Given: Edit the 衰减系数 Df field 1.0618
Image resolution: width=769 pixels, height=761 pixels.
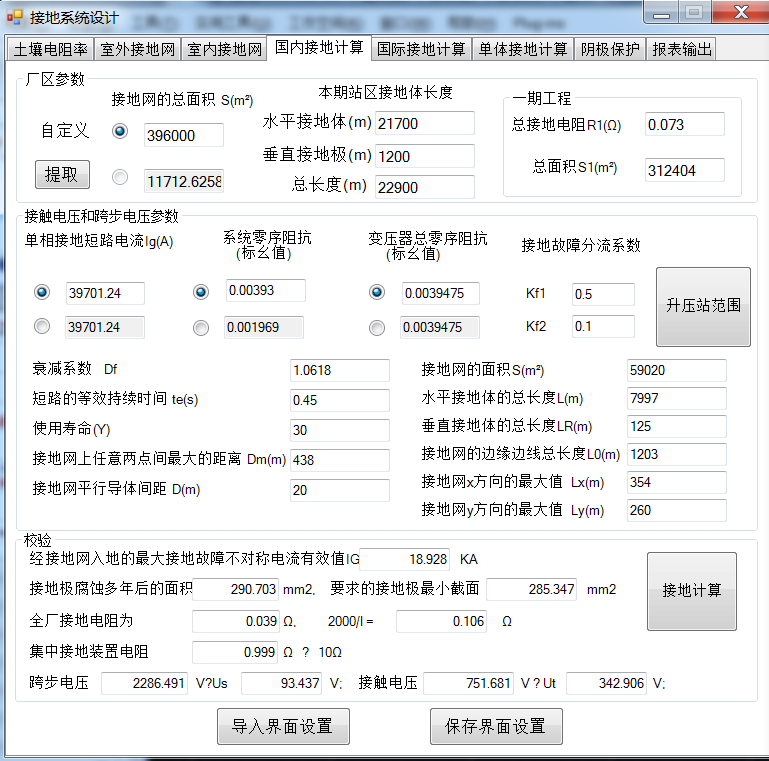Looking at the screenshot, I should point(340,370).
